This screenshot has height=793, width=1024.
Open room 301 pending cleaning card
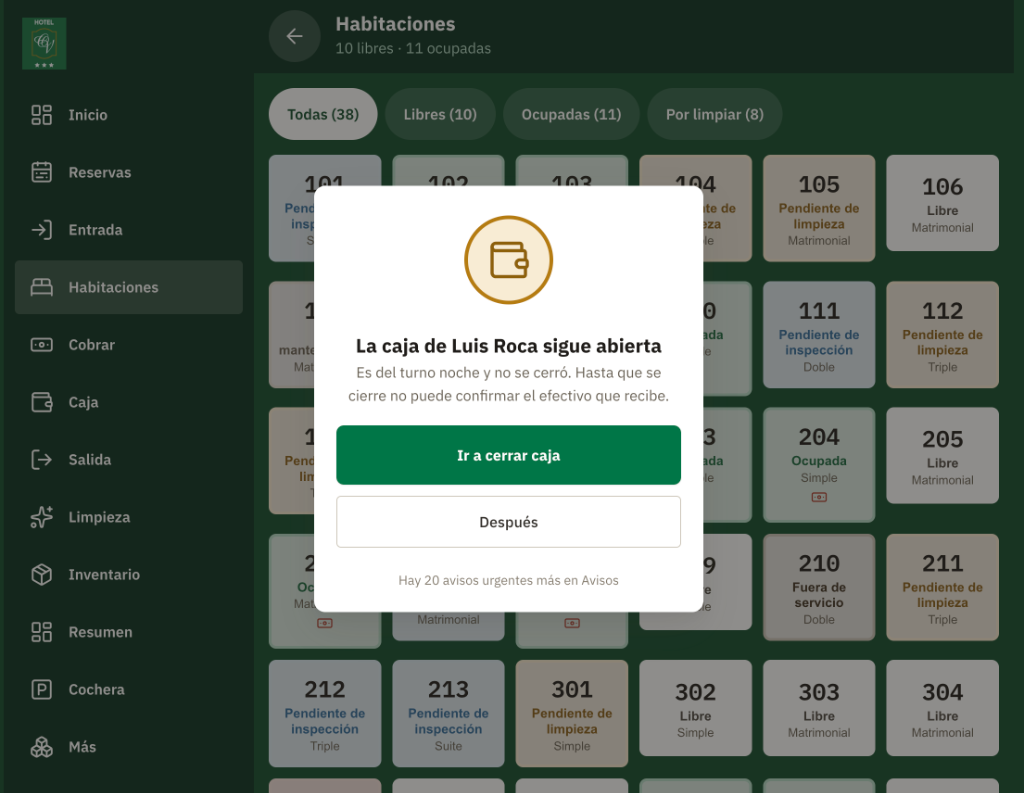[571, 713]
